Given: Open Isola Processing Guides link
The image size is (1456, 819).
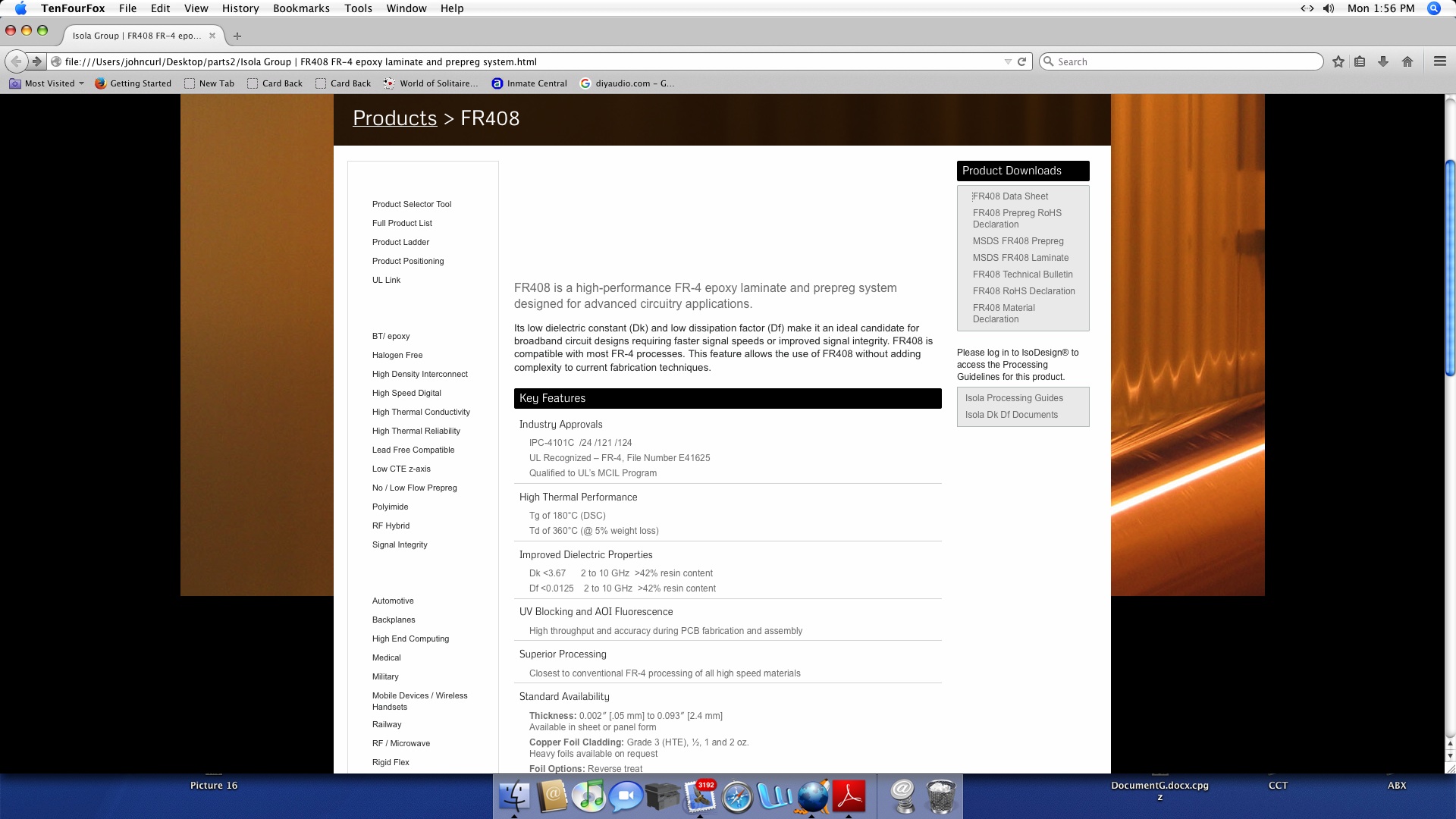Looking at the screenshot, I should [x=1014, y=398].
